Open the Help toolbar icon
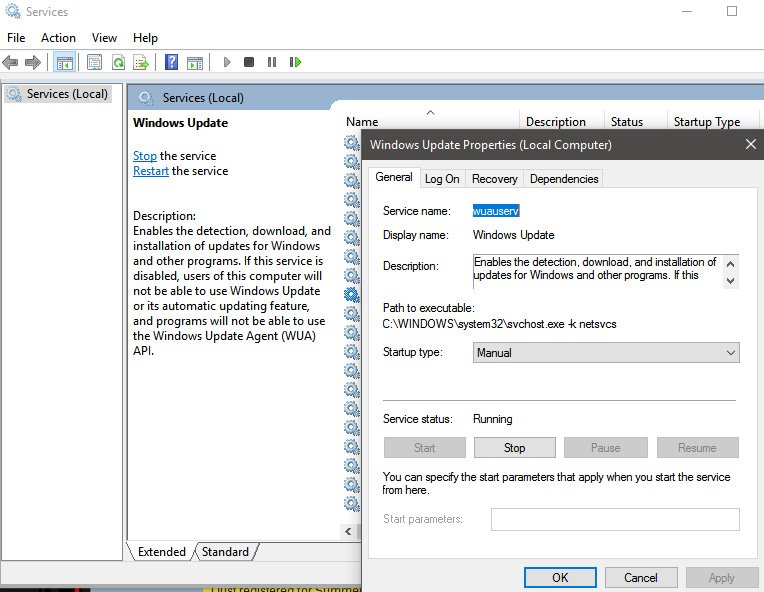The width and height of the screenshot is (764, 592). 172,62
